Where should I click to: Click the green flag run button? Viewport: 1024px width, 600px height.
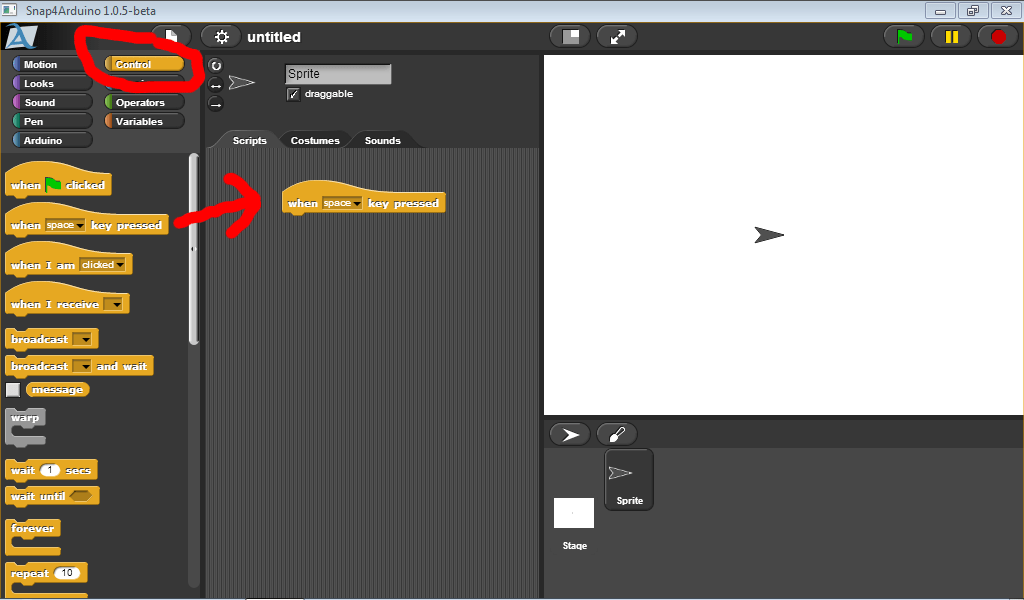pos(904,37)
